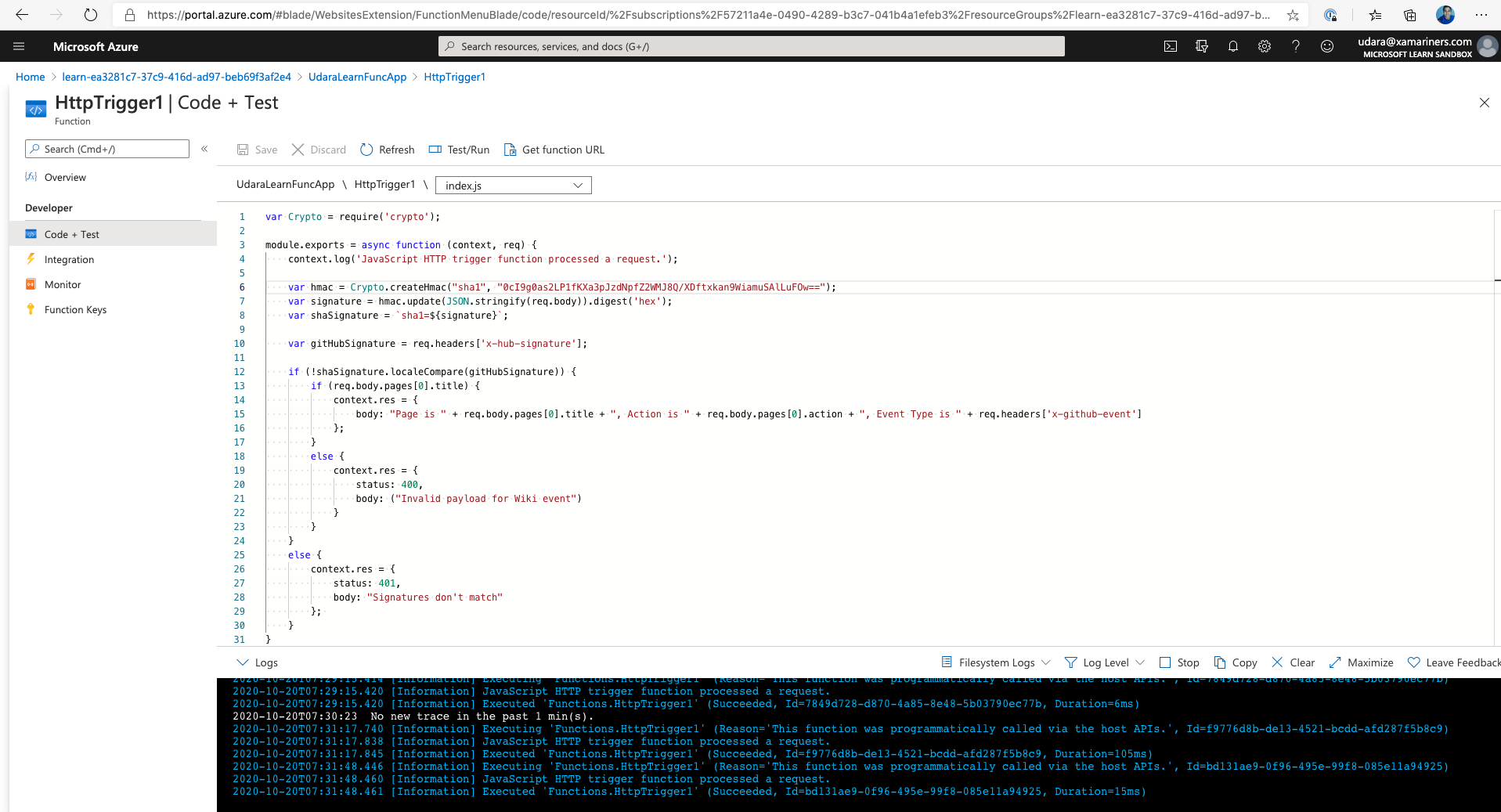The image size is (1501, 812).
Task: Click Discard in the editor toolbar
Action: point(319,150)
